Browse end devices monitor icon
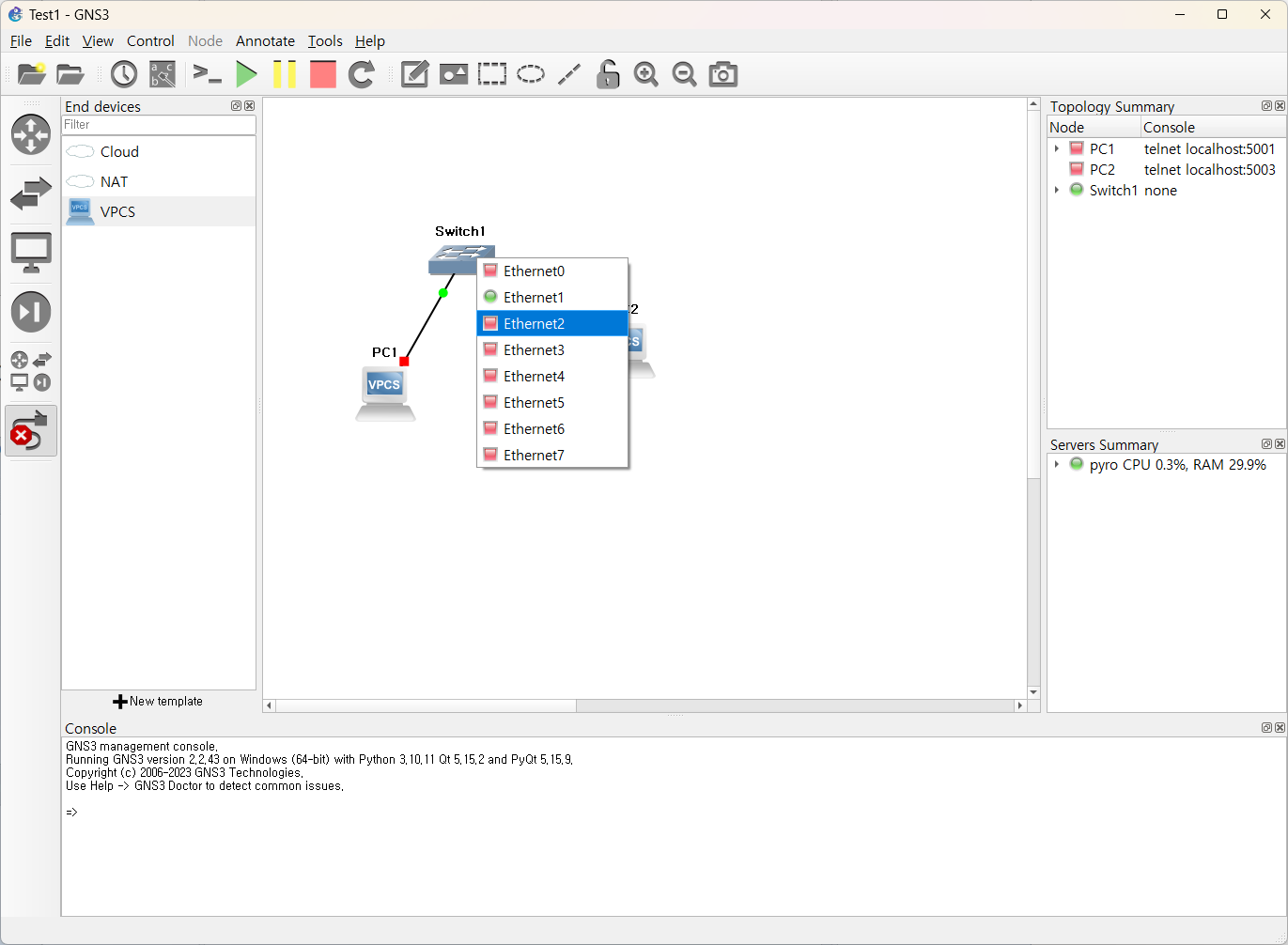 31,254
